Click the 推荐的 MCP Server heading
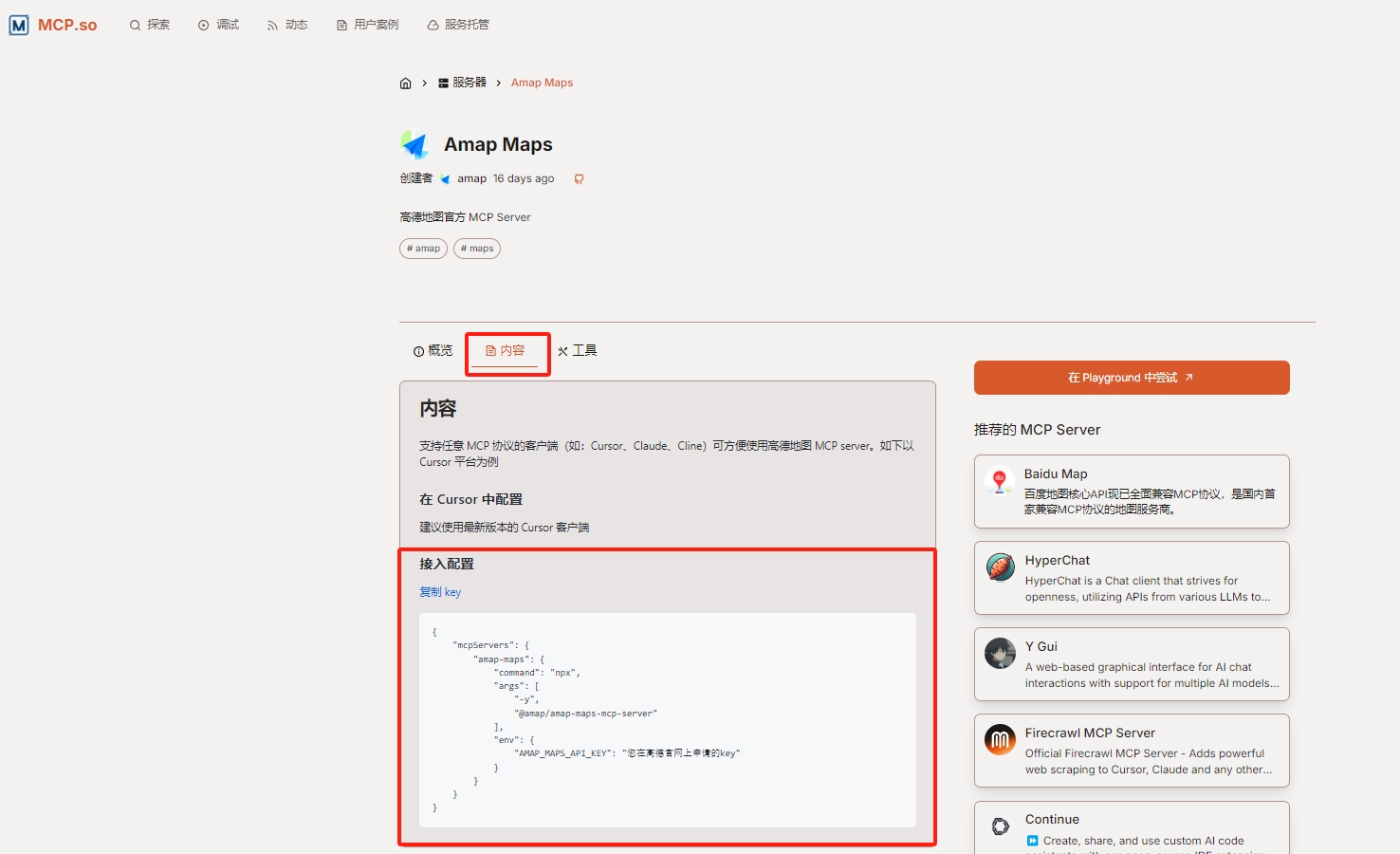Viewport: 1400px width, 854px height. (1037, 430)
